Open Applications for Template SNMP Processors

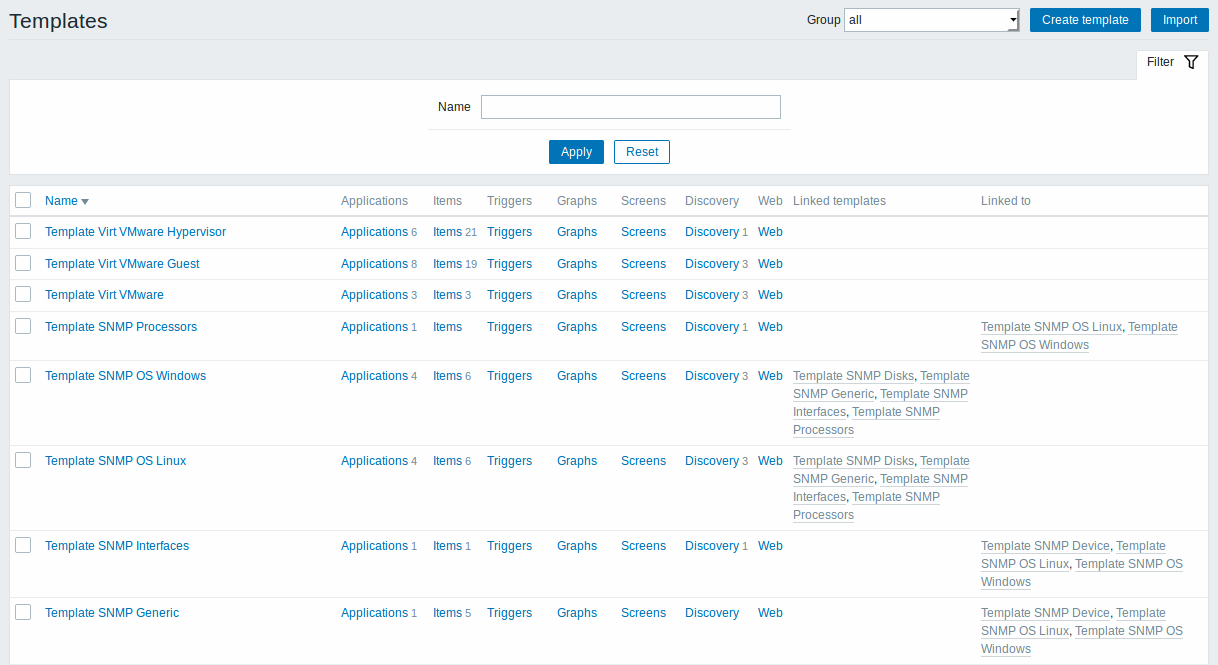click(x=374, y=327)
